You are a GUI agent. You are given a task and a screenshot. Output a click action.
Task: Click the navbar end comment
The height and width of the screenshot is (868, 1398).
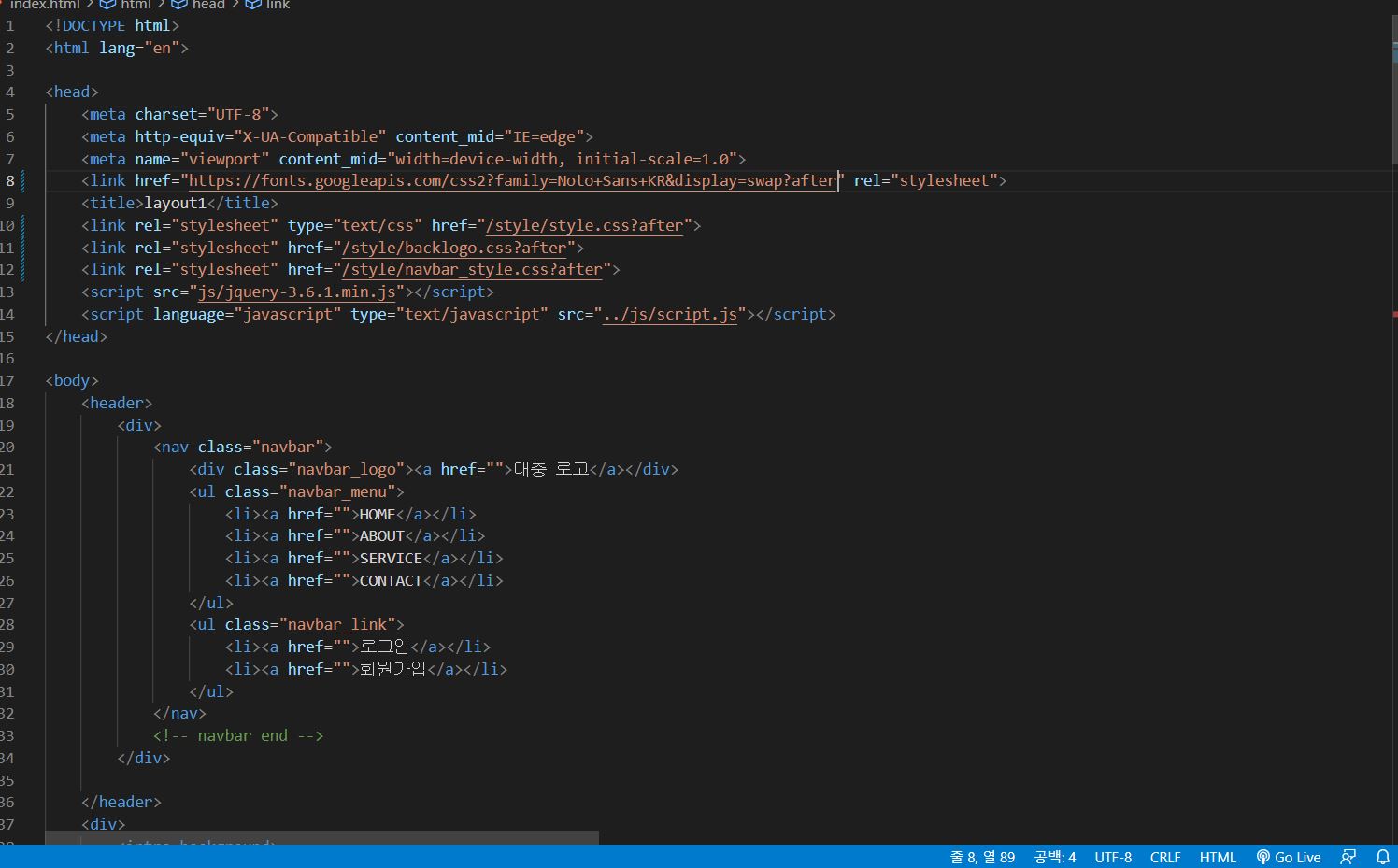[x=238, y=735]
